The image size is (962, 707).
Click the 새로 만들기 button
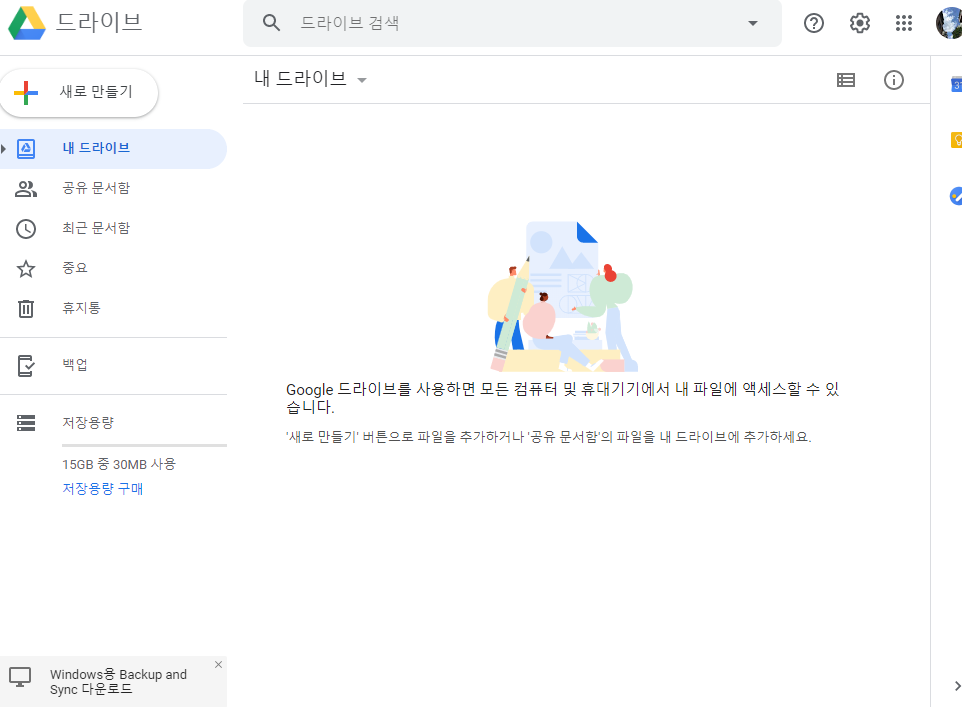point(79,93)
